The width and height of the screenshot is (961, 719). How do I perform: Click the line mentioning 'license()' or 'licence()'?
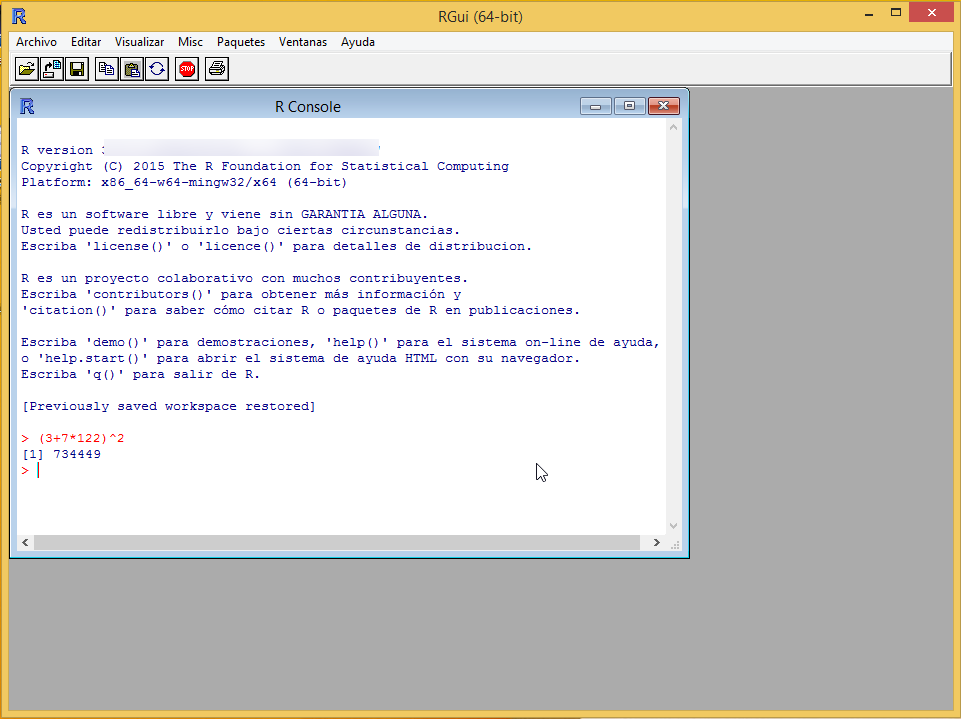[276, 246]
